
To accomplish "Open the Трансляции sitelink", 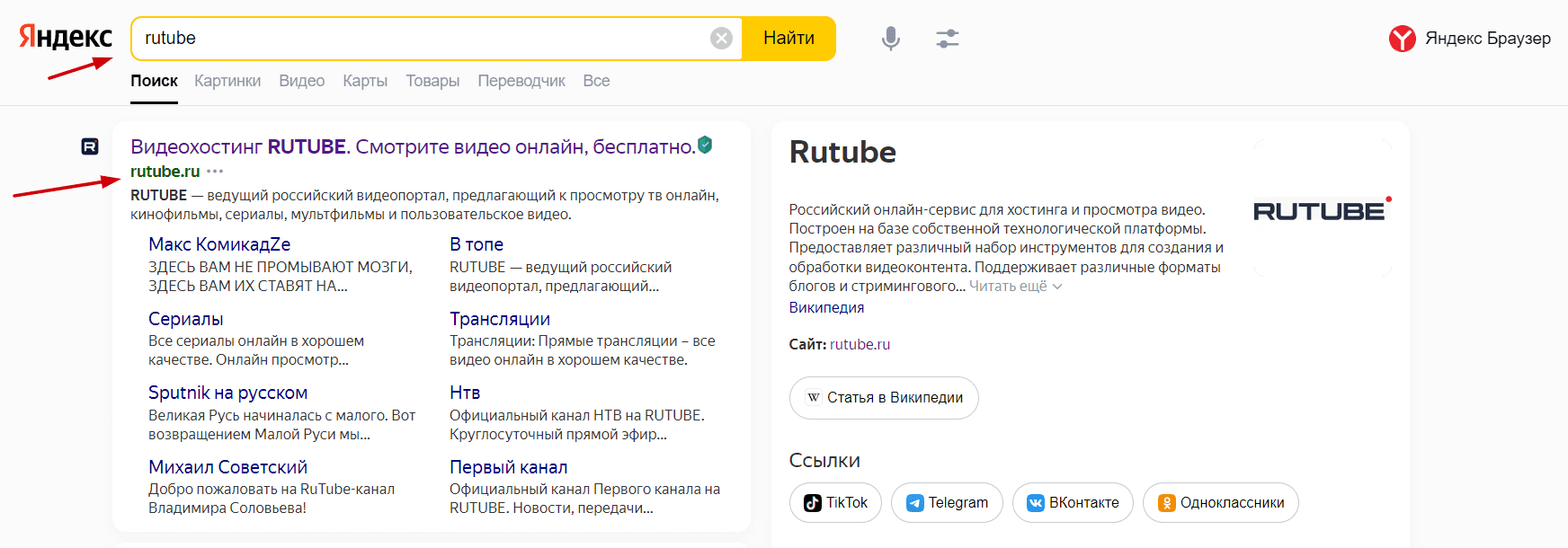I will pyautogui.click(x=500, y=319).
